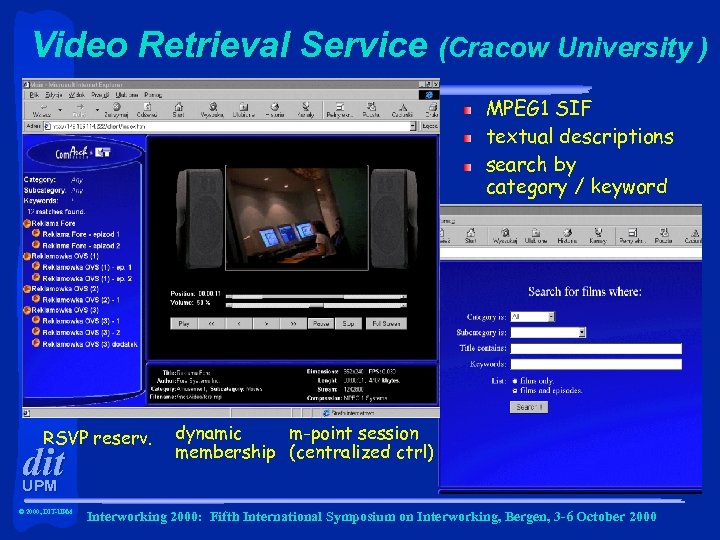Open the Przejdź menu
Image resolution: width=720 pixels, height=540 pixels.
[x=100, y=95]
